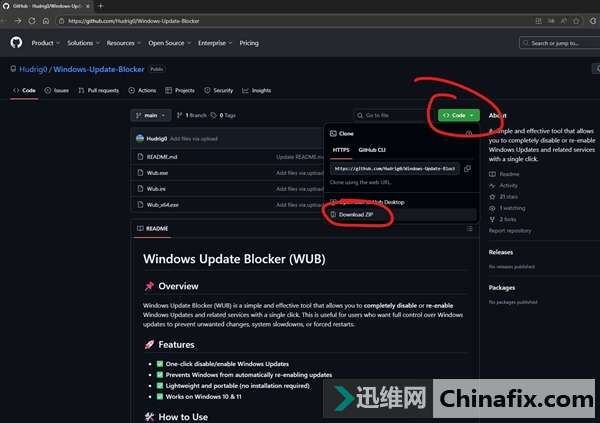
Task: Open README outline list icon
Action: click(469, 229)
